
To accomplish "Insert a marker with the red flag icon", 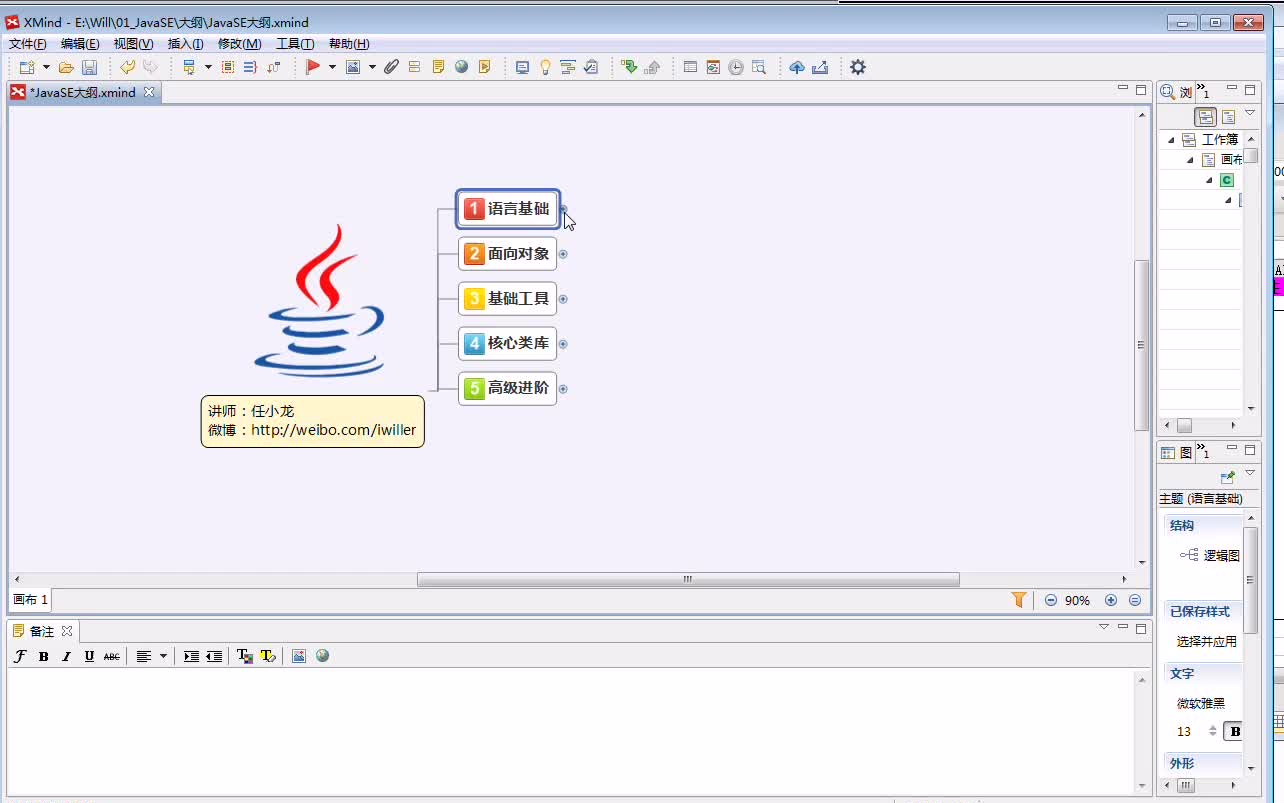I will pyautogui.click(x=313, y=67).
